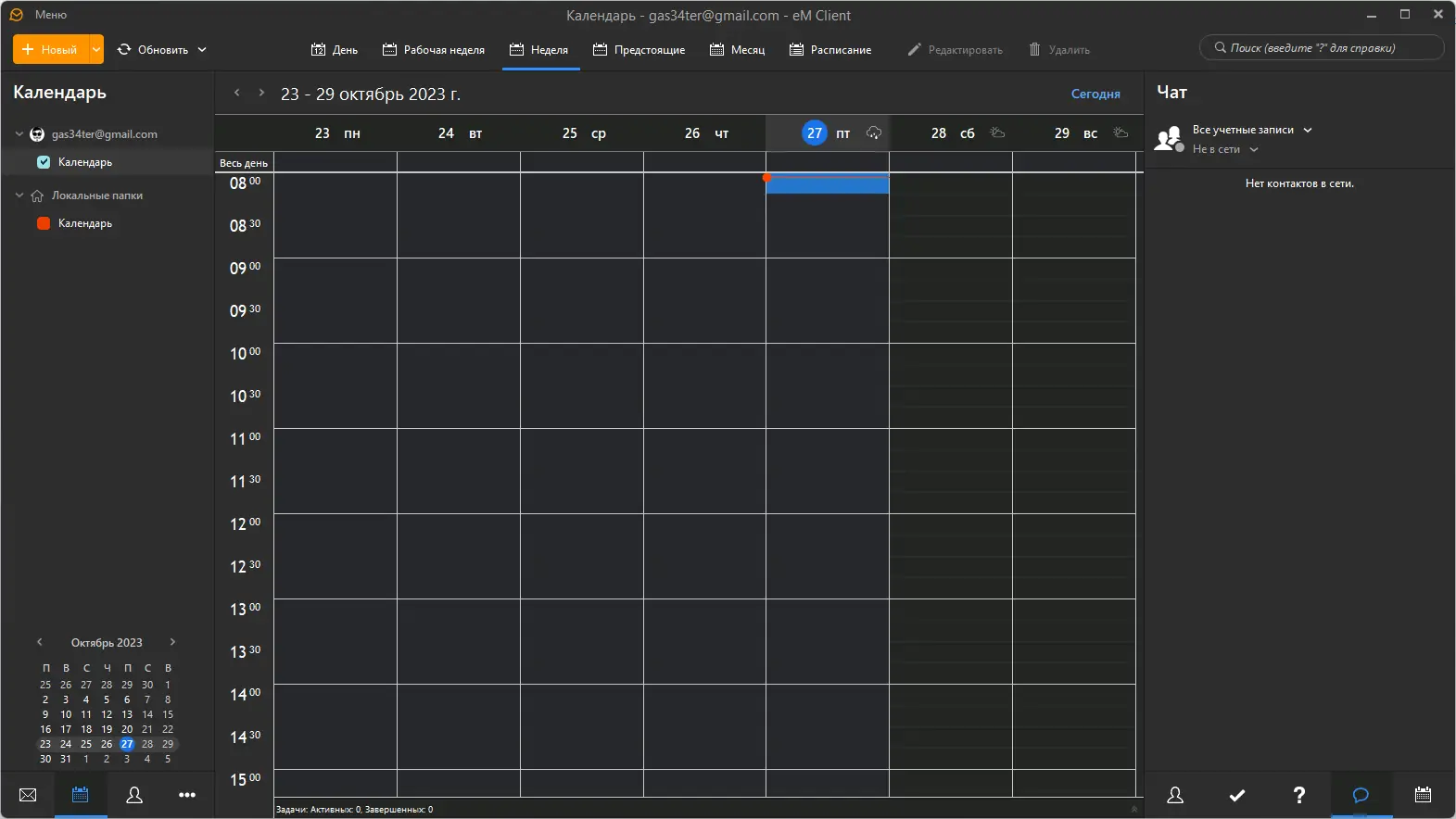This screenshot has width=1456, height=819.
Task: Switch to the Месяц view
Action: click(x=738, y=50)
